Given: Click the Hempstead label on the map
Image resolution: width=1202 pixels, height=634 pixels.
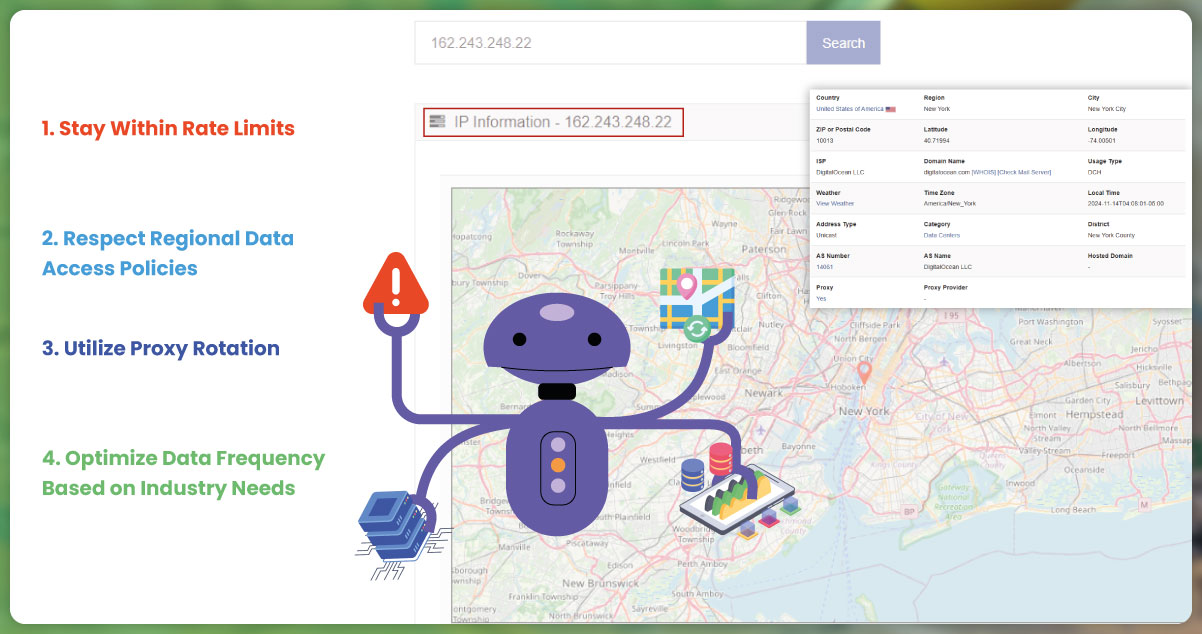Looking at the screenshot, I should click(1094, 414).
